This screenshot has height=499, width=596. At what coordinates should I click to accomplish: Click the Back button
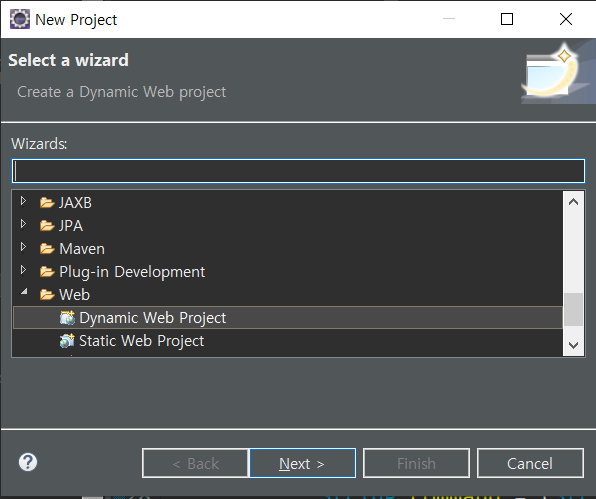(x=195, y=463)
